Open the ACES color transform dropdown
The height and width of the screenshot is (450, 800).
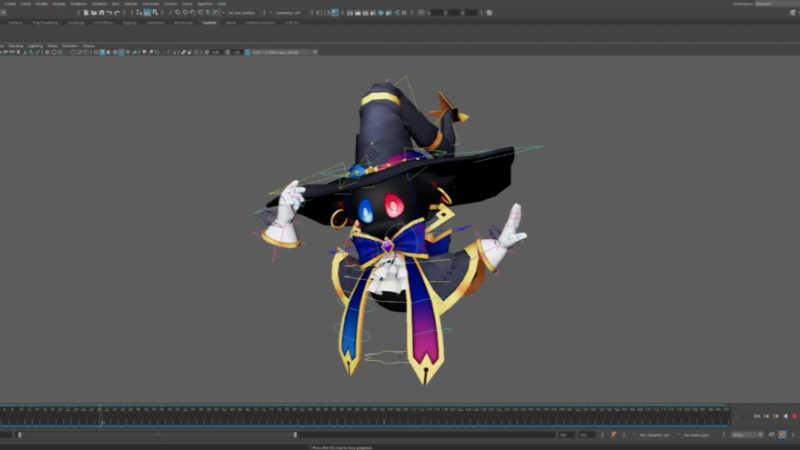click(284, 52)
